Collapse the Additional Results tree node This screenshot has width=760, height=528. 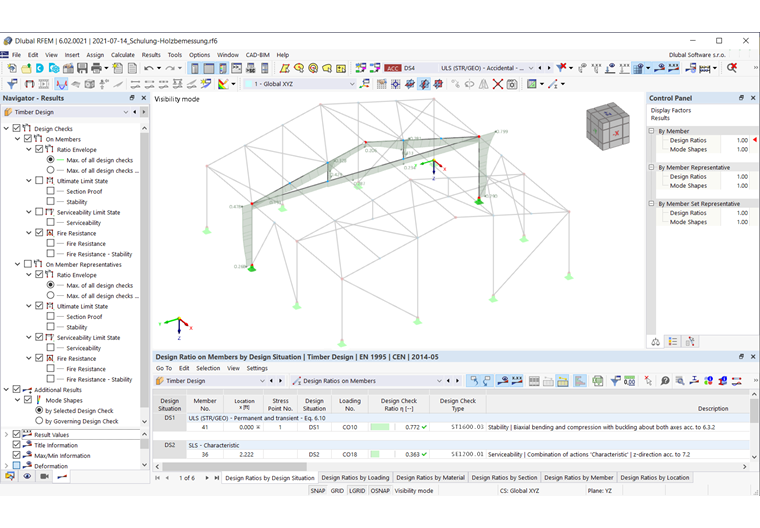tap(6, 389)
